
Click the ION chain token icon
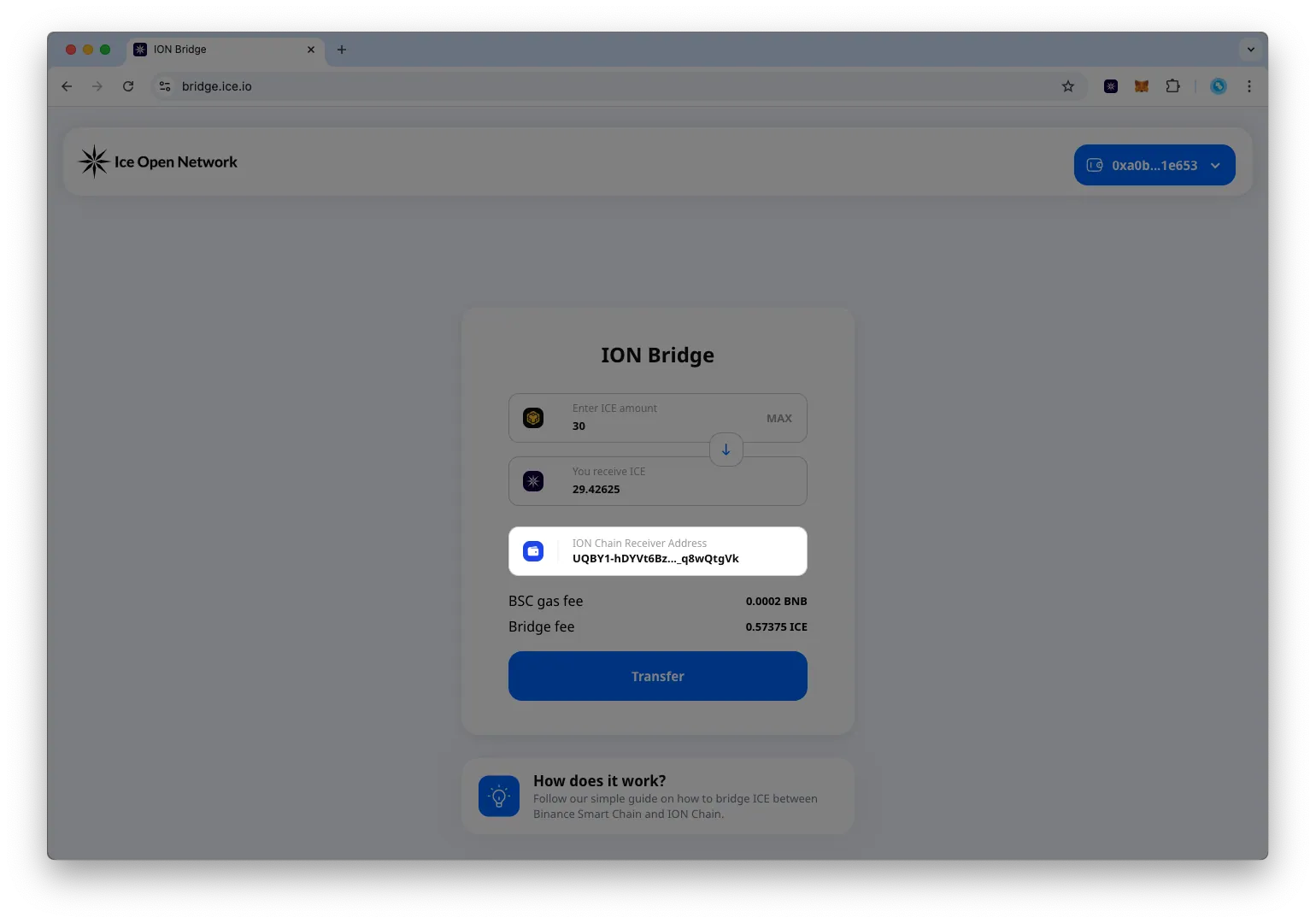coord(533,481)
